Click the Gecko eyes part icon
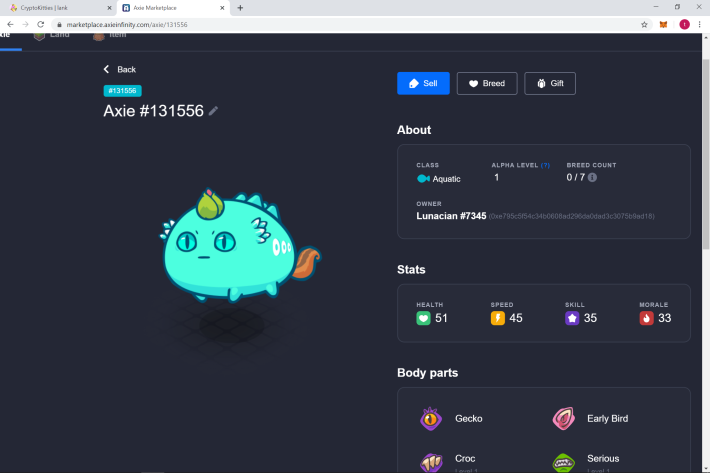 [431, 419]
